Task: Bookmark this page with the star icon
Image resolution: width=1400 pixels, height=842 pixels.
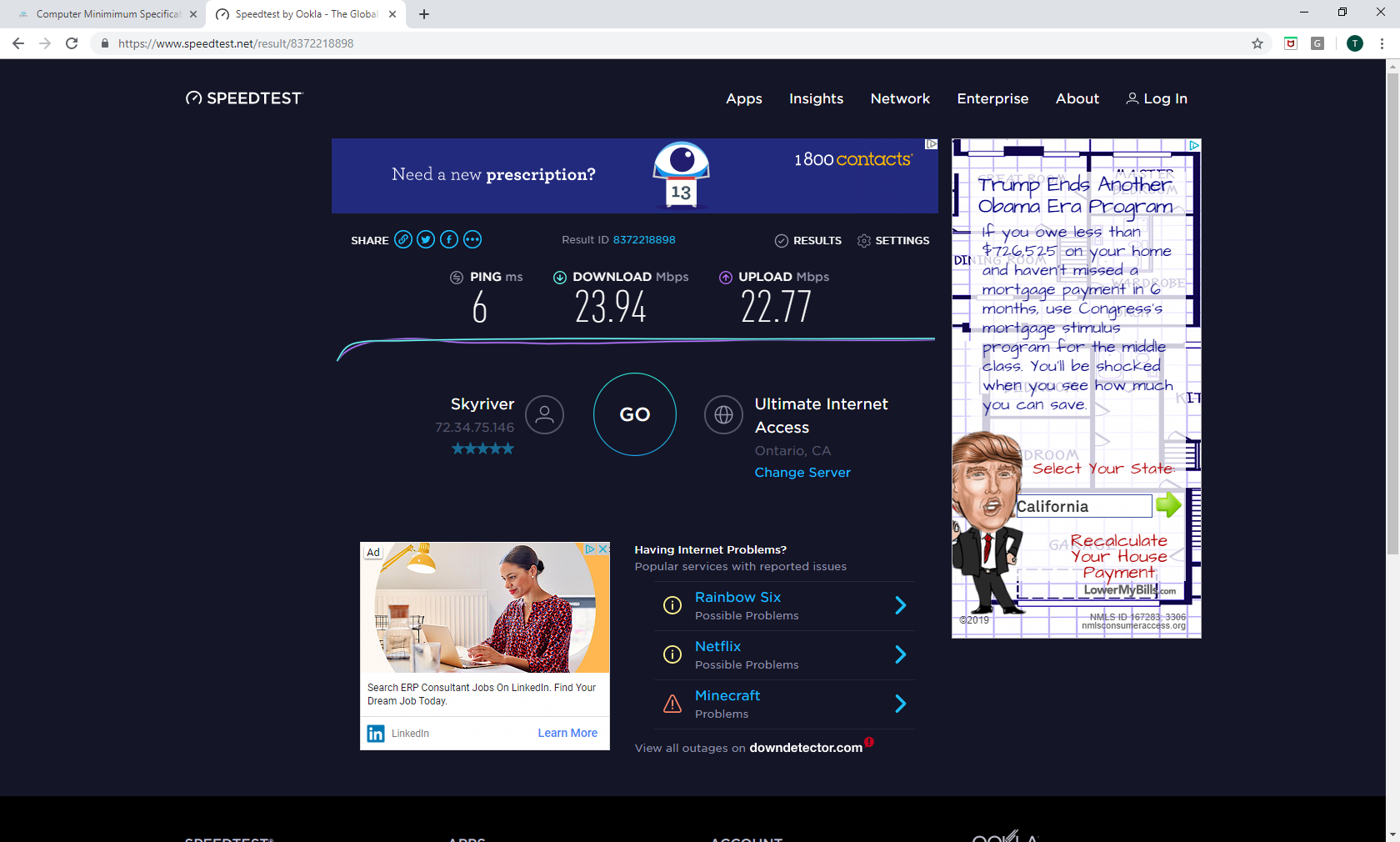Action: (x=1257, y=43)
